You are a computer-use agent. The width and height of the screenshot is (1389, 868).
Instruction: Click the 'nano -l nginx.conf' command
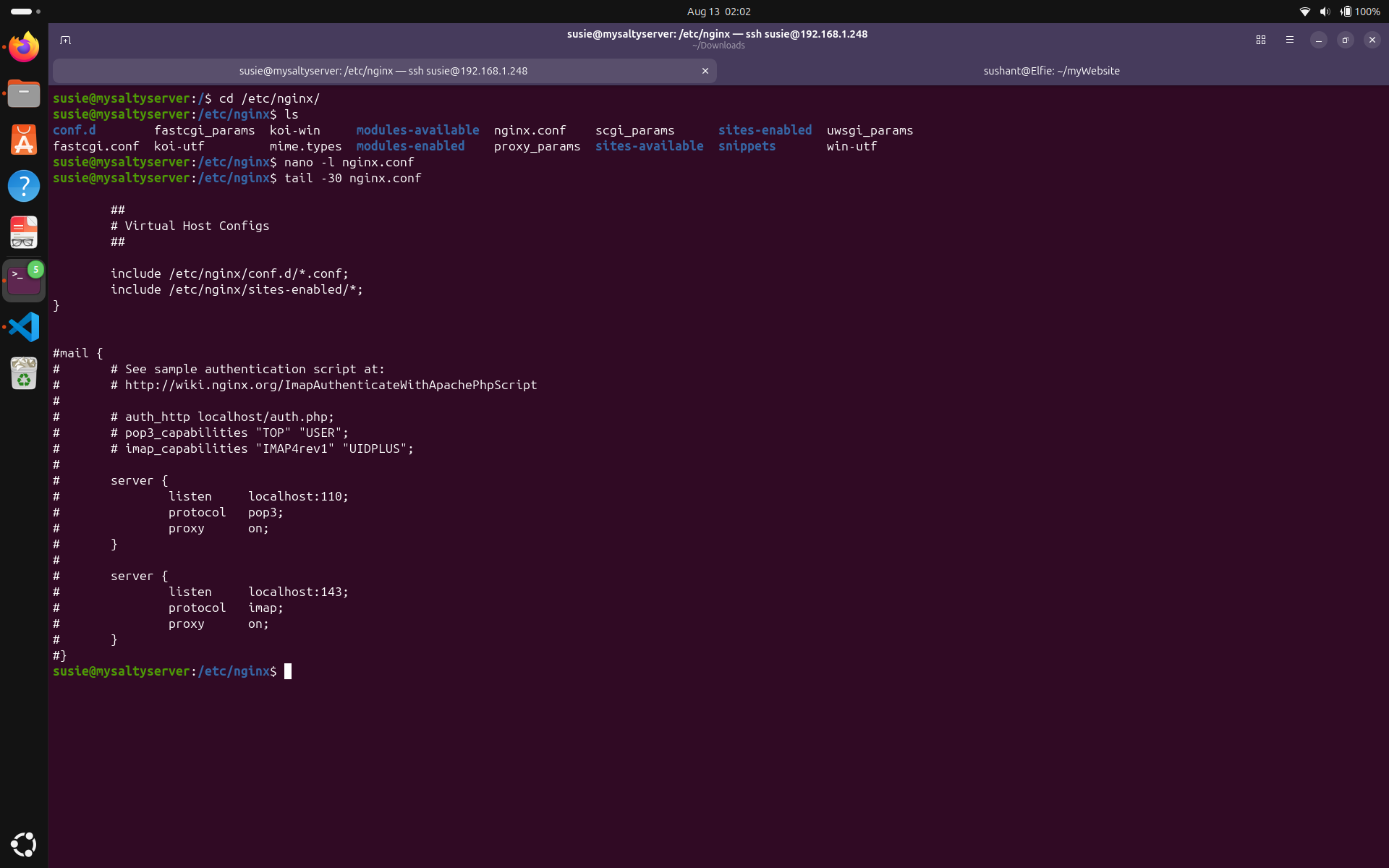[x=349, y=162]
